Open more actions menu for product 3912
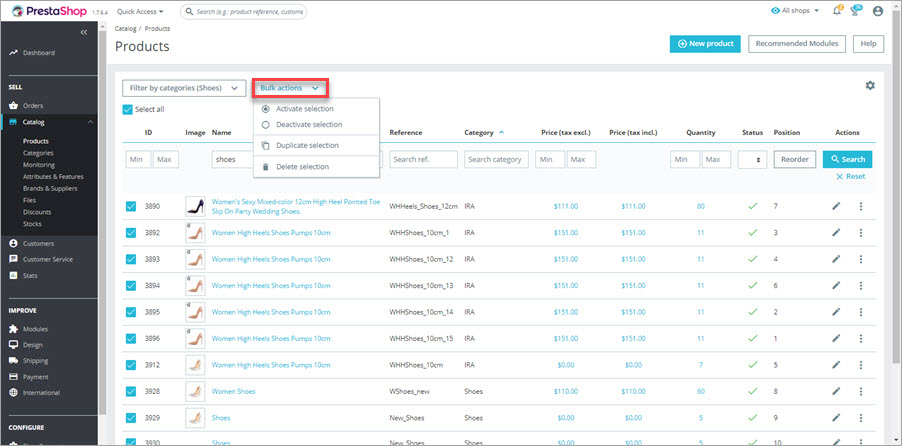This screenshot has width=902, height=446. (861, 365)
